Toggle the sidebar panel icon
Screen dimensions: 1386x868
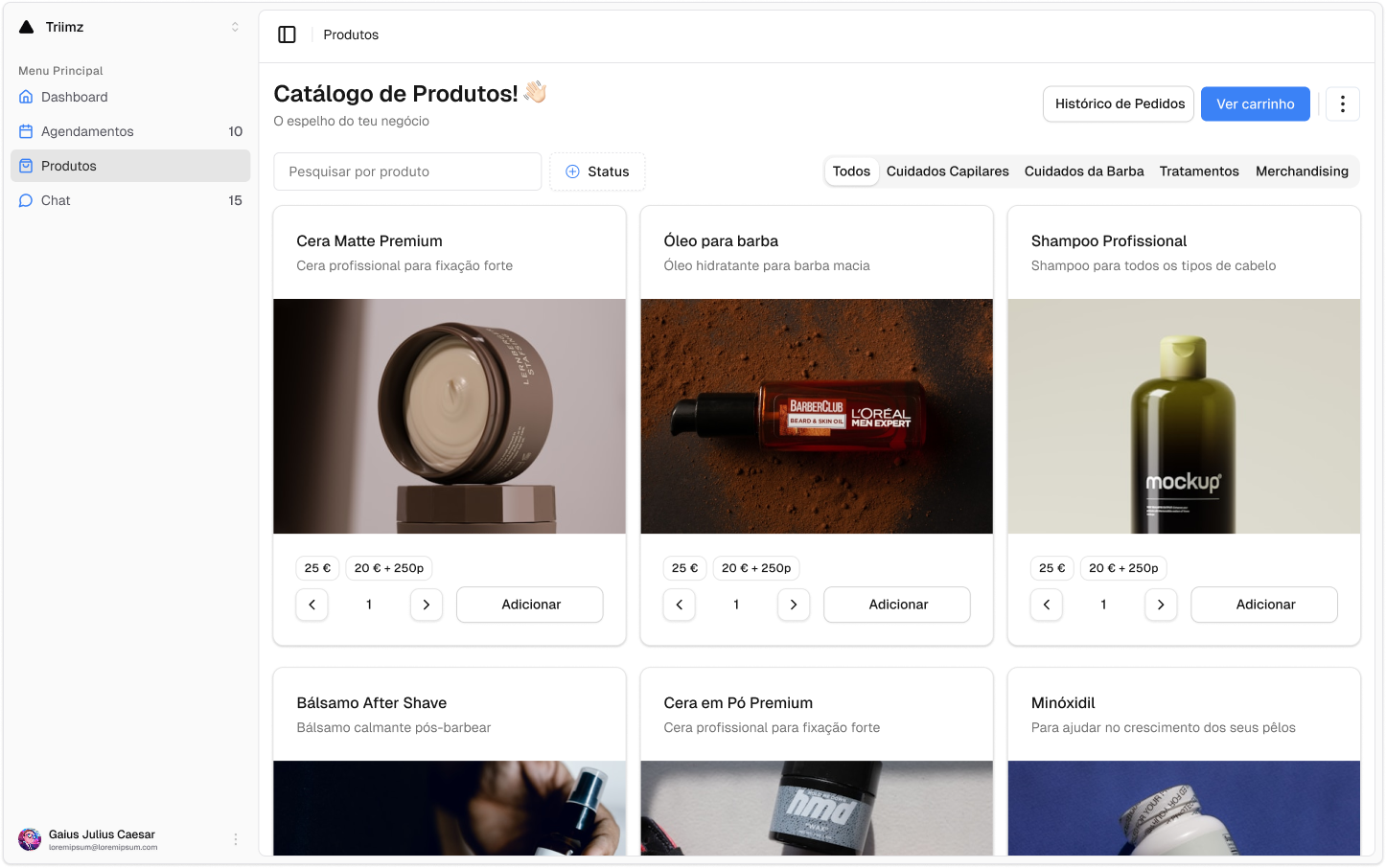[287, 34]
